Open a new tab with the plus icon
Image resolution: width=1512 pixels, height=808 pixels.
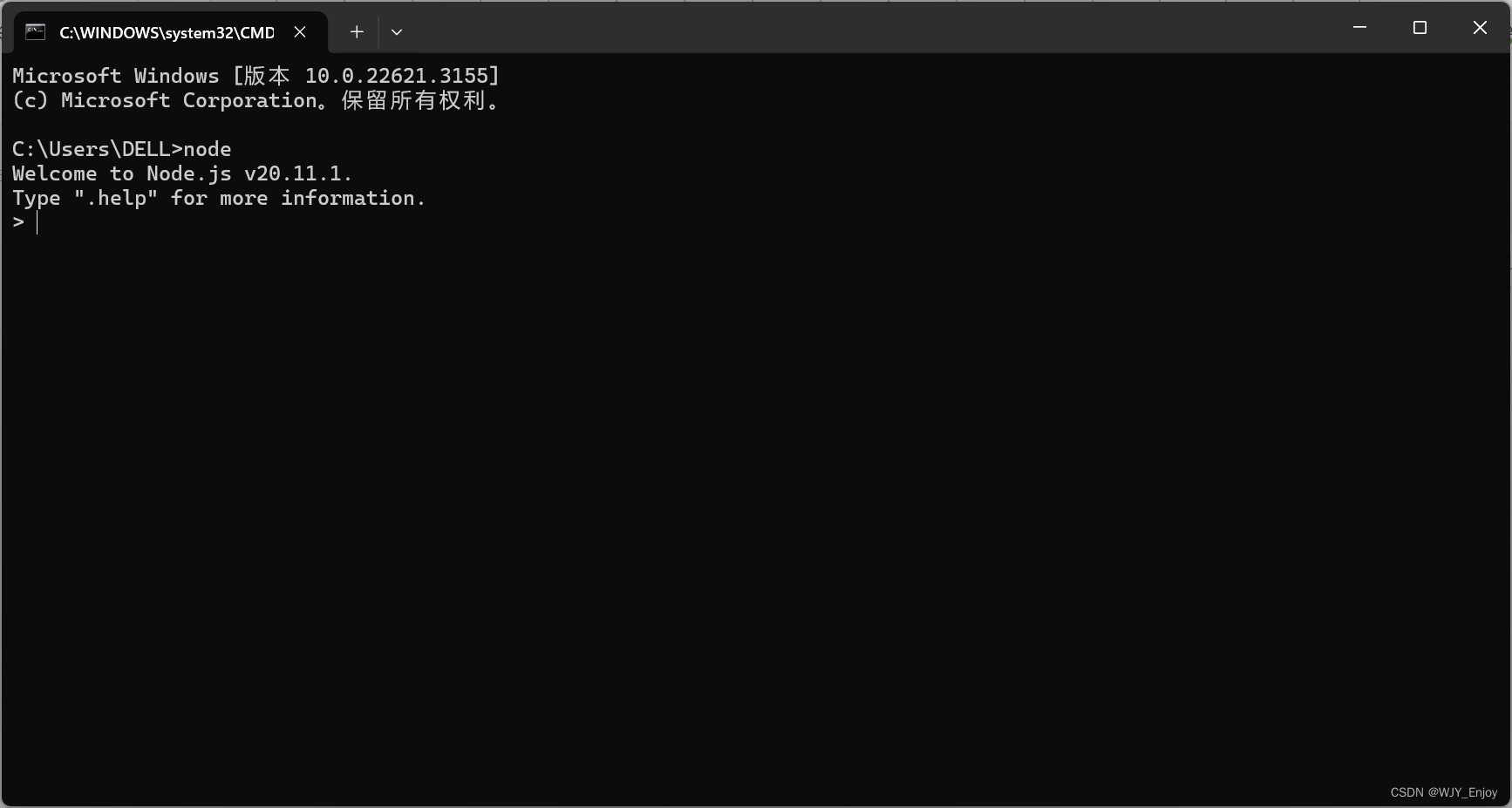(x=357, y=32)
